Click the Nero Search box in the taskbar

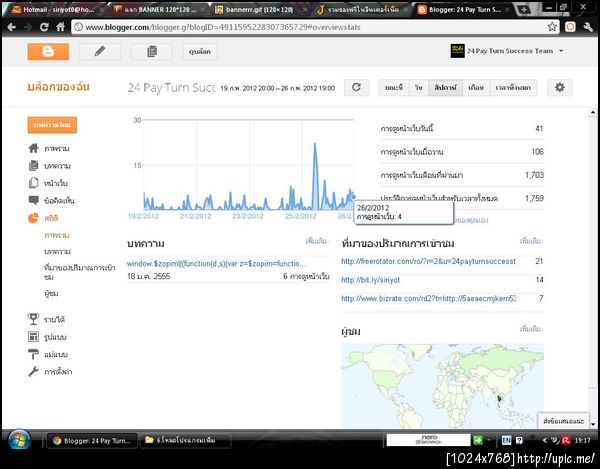428,440
